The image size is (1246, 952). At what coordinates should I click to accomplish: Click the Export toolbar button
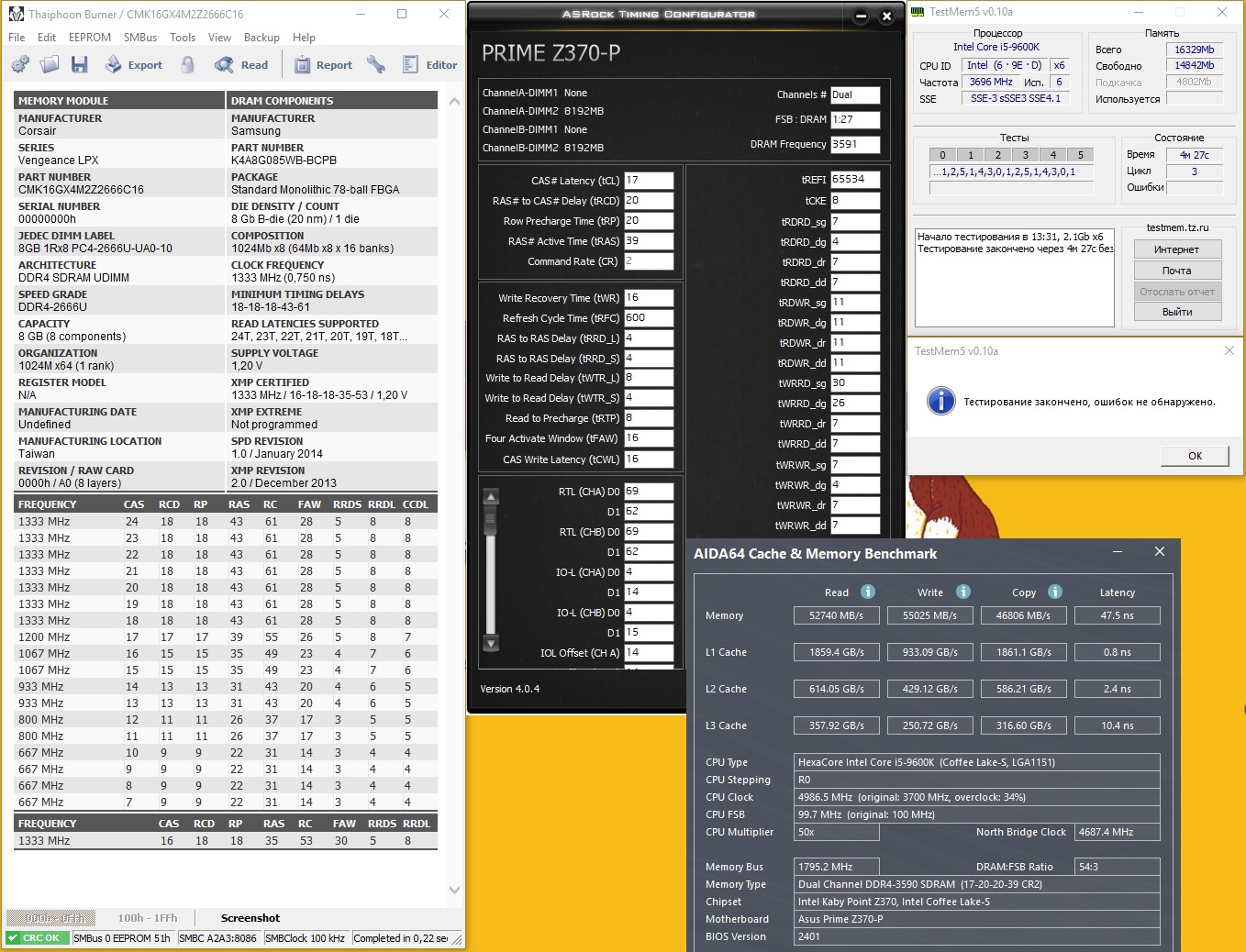coord(134,64)
